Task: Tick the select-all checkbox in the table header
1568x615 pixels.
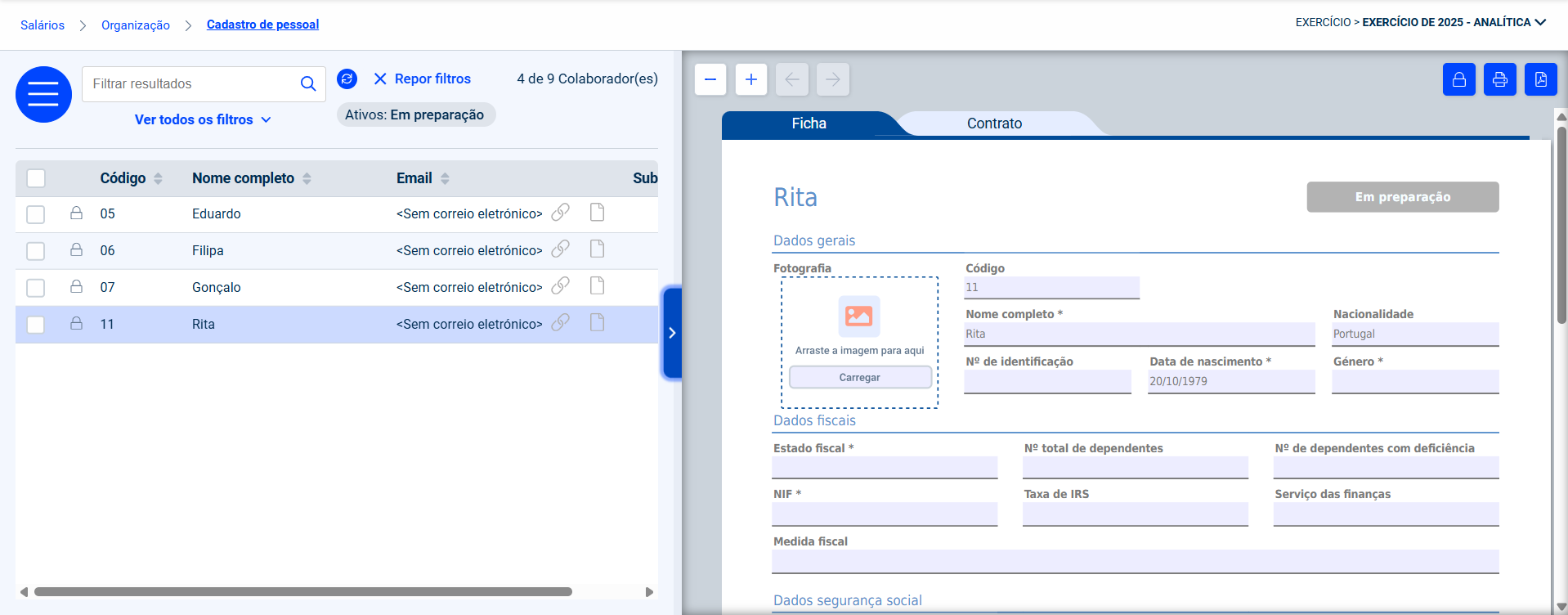Action: click(x=36, y=178)
